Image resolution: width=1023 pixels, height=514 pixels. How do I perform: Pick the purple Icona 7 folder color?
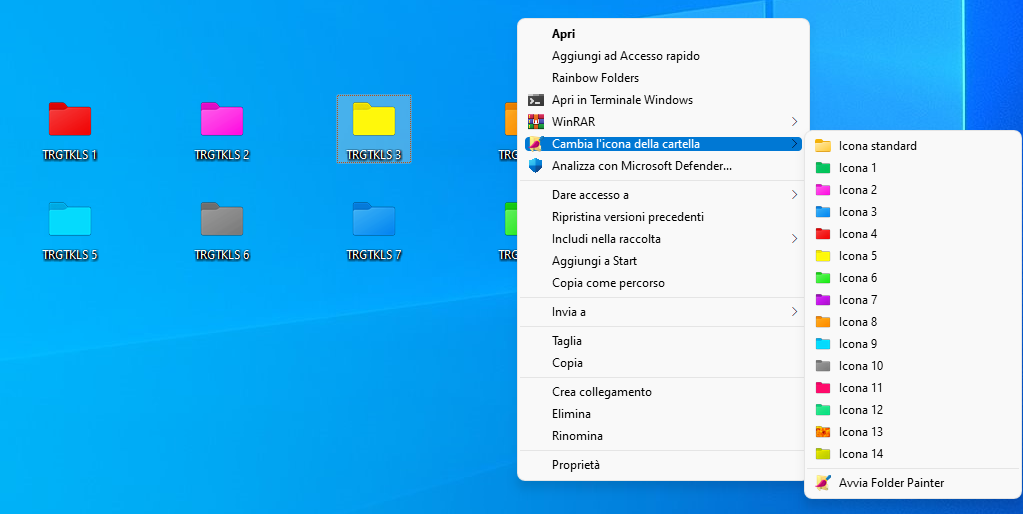click(857, 300)
